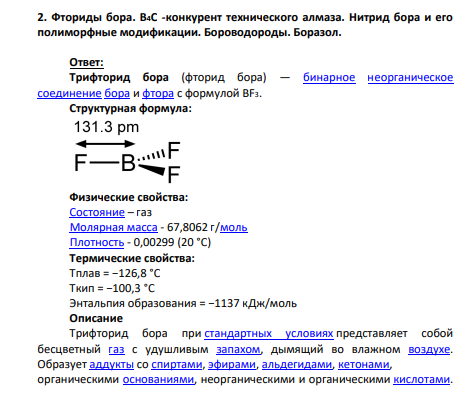Click the 'основаниями' link
Image resolution: width=471 pixels, height=404 pixels.
(x=158, y=379)
